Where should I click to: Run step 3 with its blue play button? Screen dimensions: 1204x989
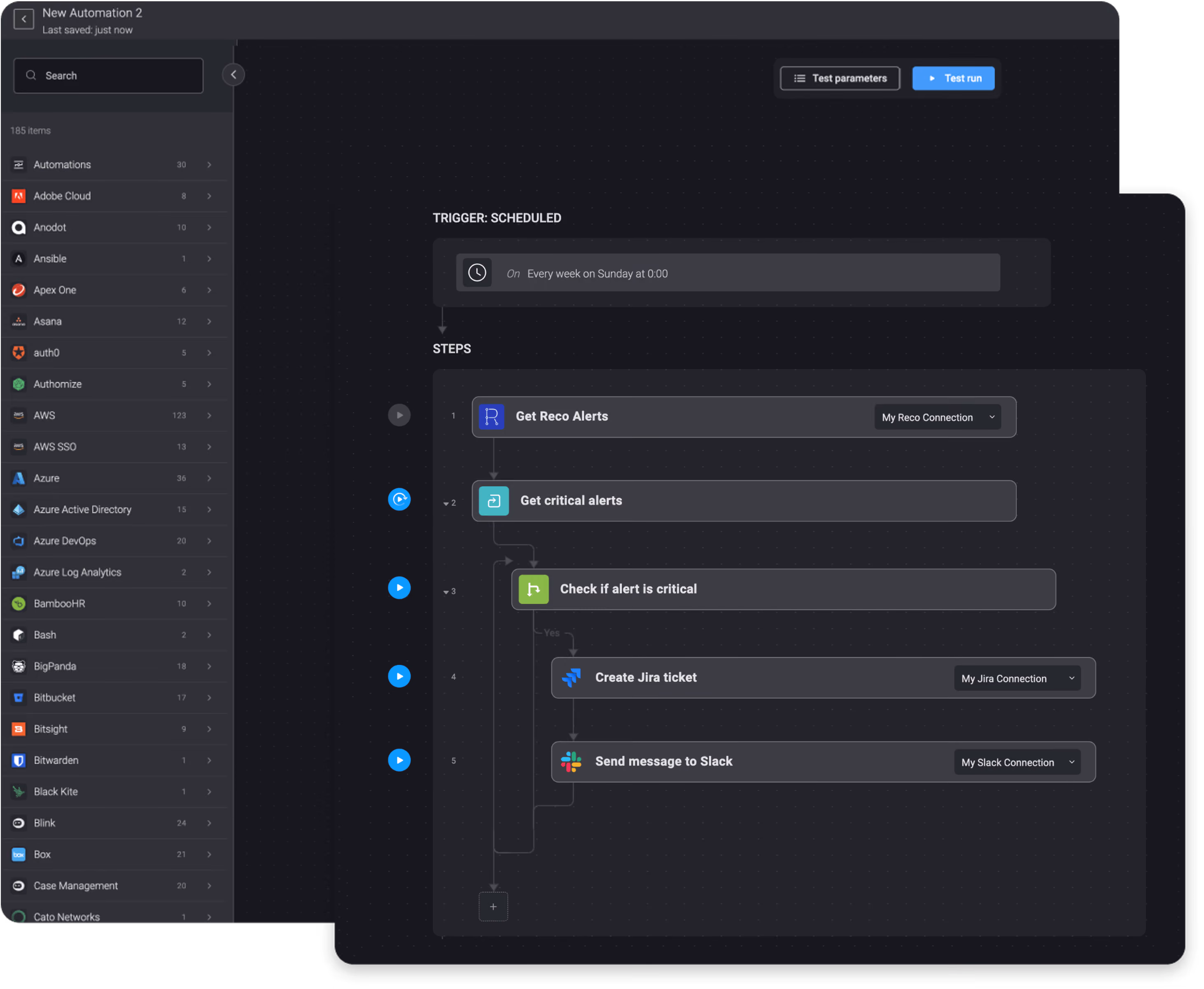[x=400, y=589]
